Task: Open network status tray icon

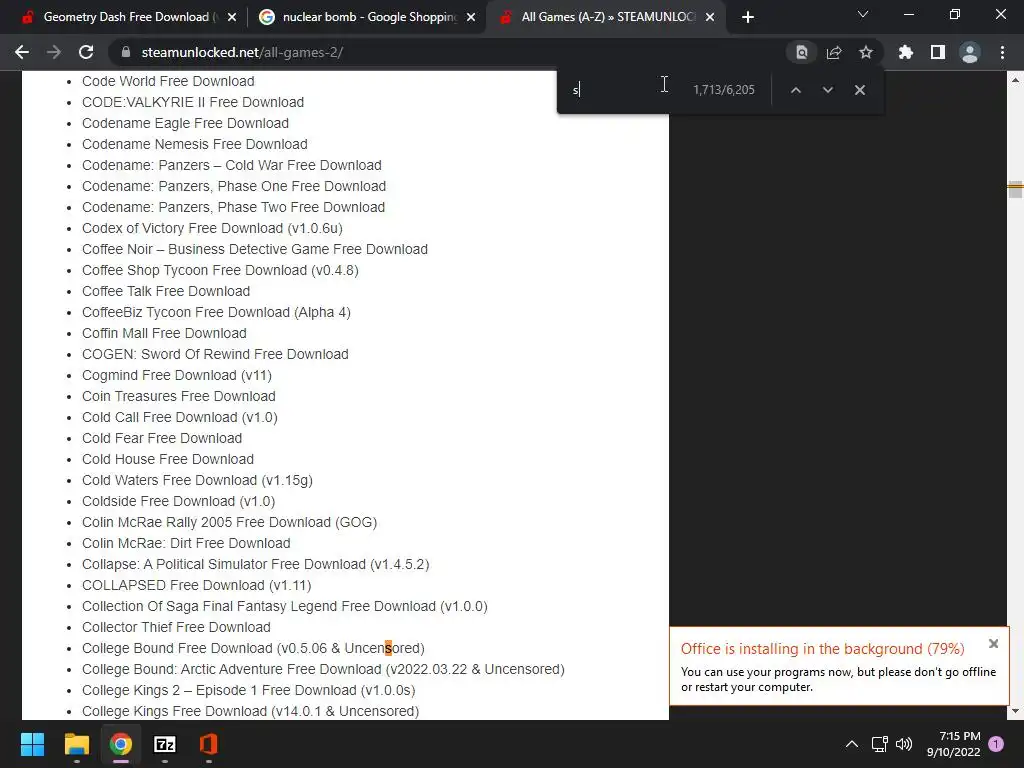Action: coord(879,744)
